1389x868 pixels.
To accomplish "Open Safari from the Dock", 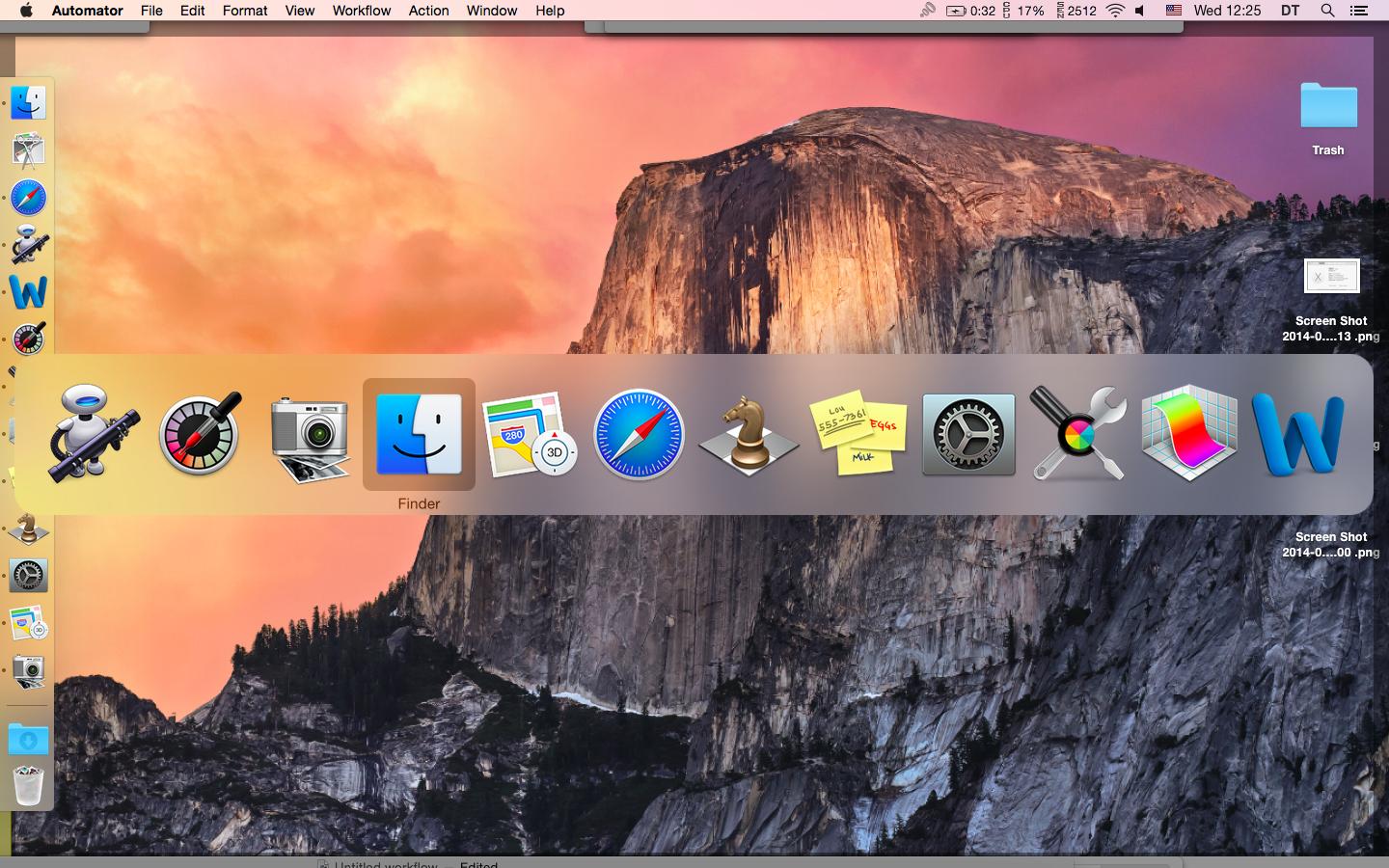I will click(29, 197).
